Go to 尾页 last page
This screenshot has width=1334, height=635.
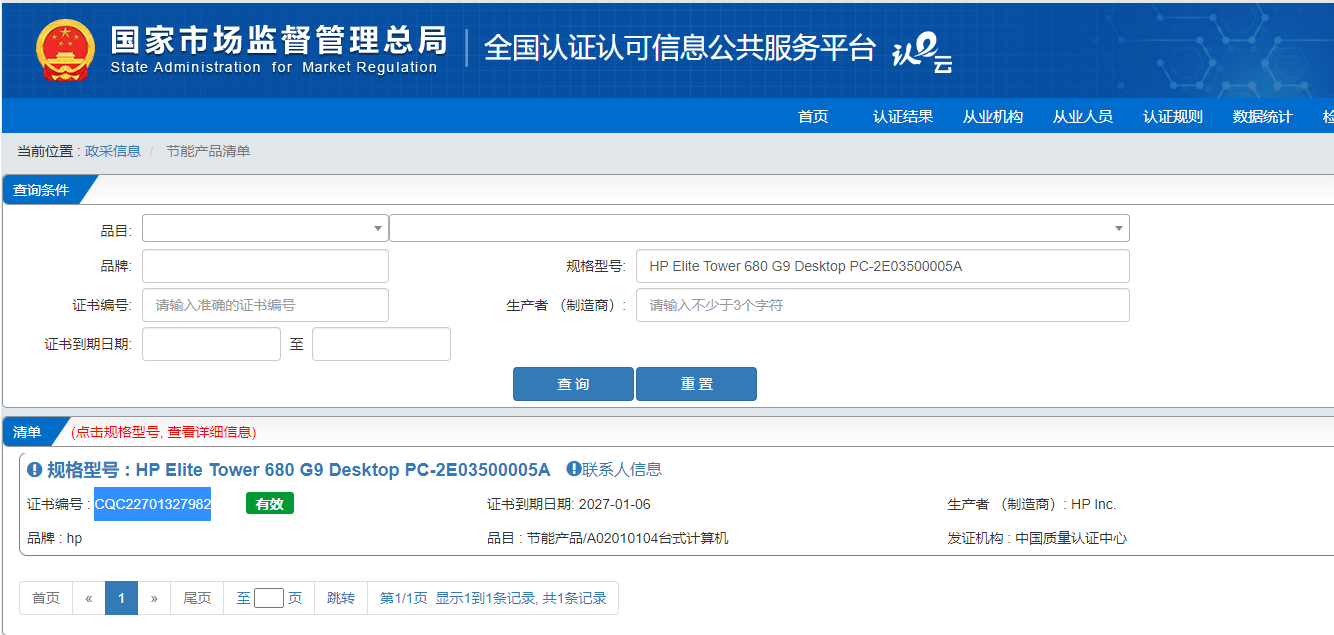pos(197,598)
